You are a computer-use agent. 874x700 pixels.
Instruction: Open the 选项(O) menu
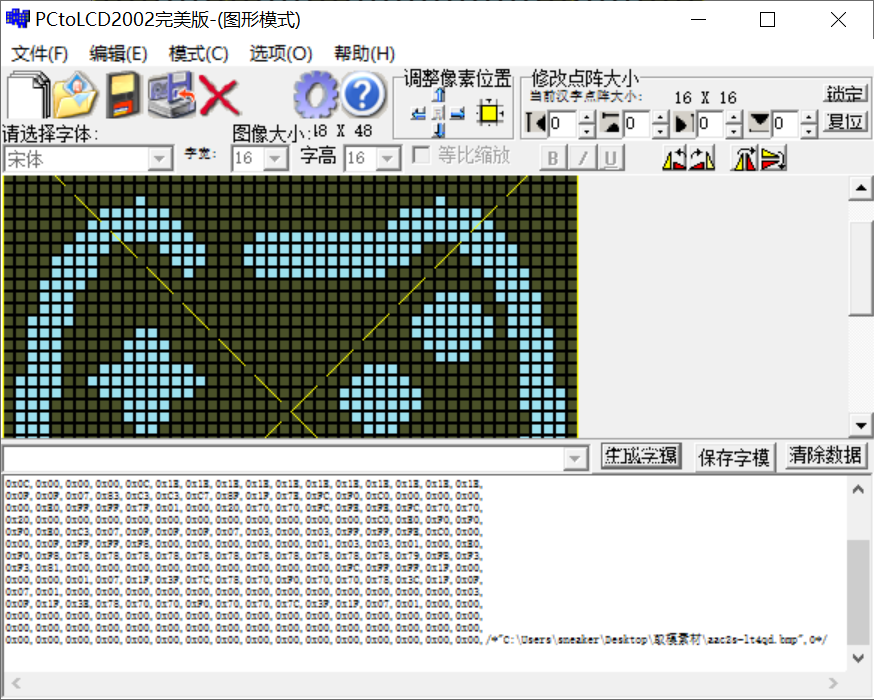click(279, 53)
